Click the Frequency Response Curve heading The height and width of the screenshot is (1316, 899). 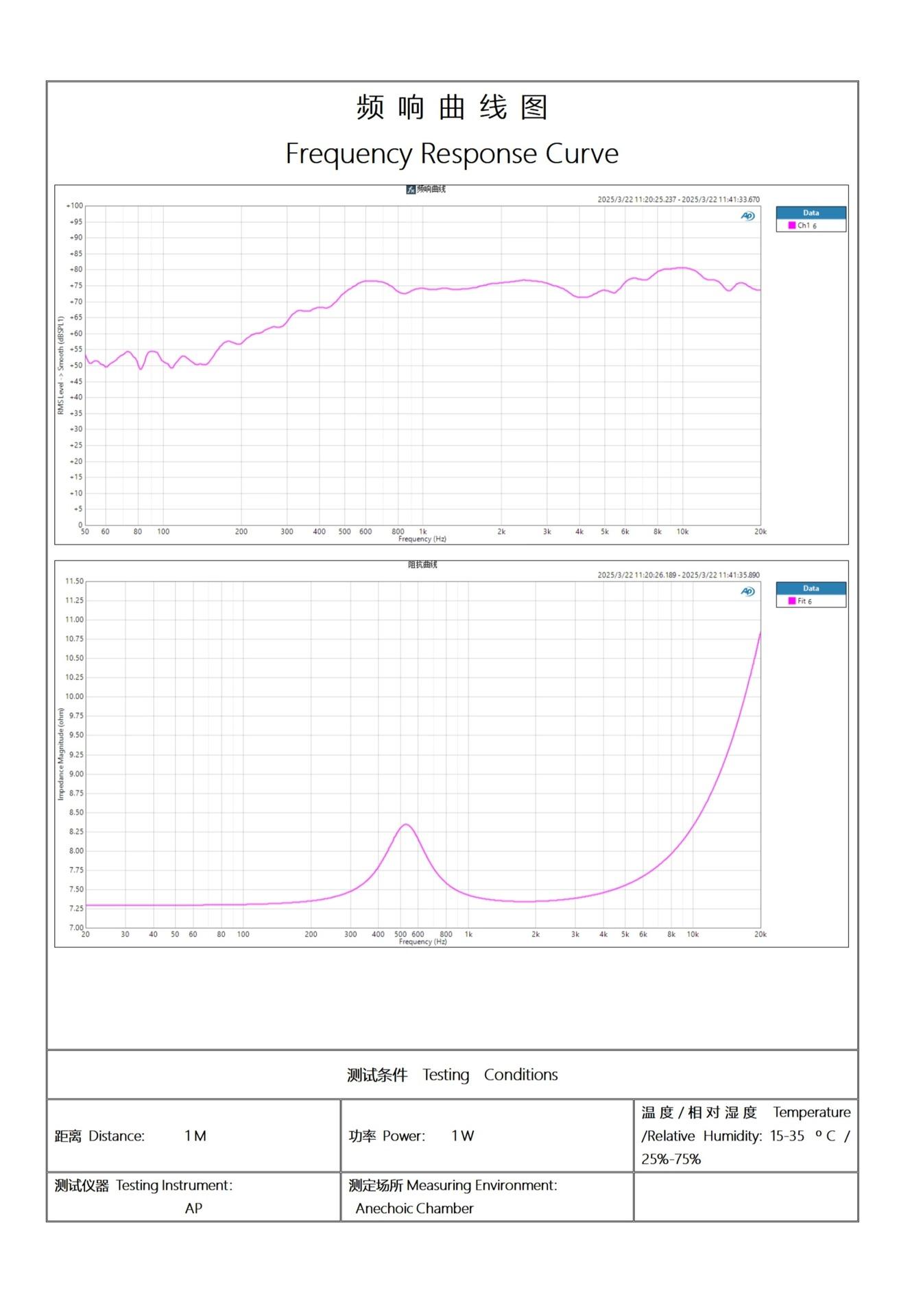point(452,154)
